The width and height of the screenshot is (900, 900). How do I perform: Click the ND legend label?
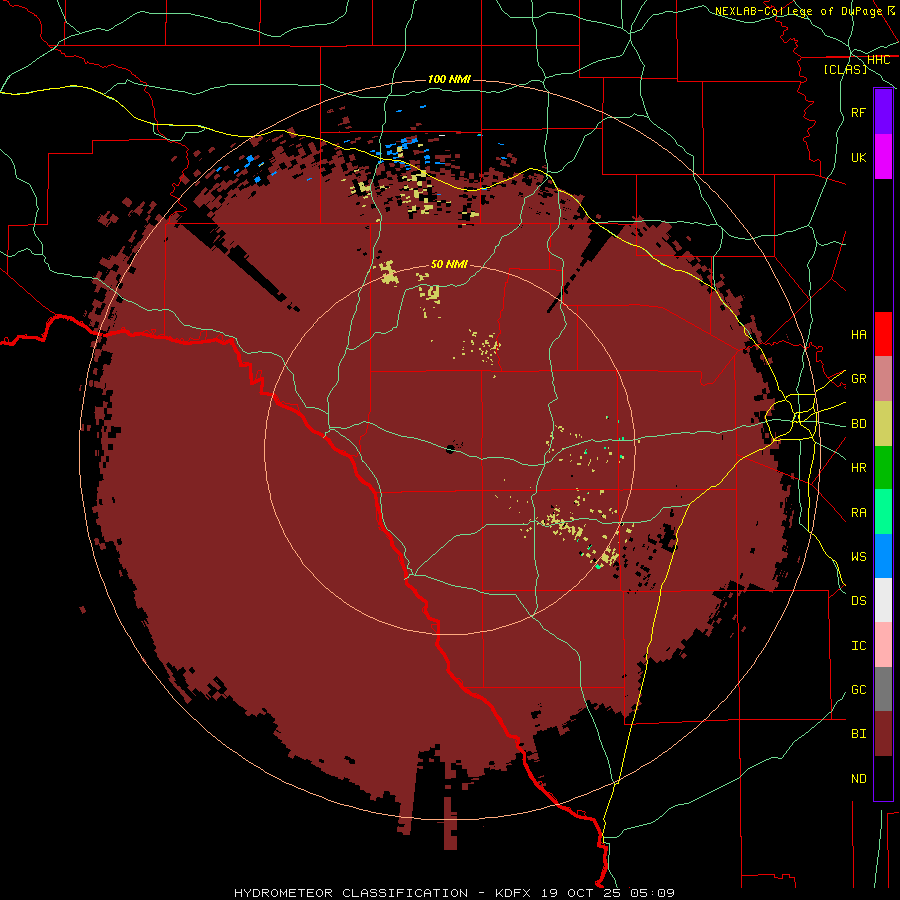pos(858,778)
